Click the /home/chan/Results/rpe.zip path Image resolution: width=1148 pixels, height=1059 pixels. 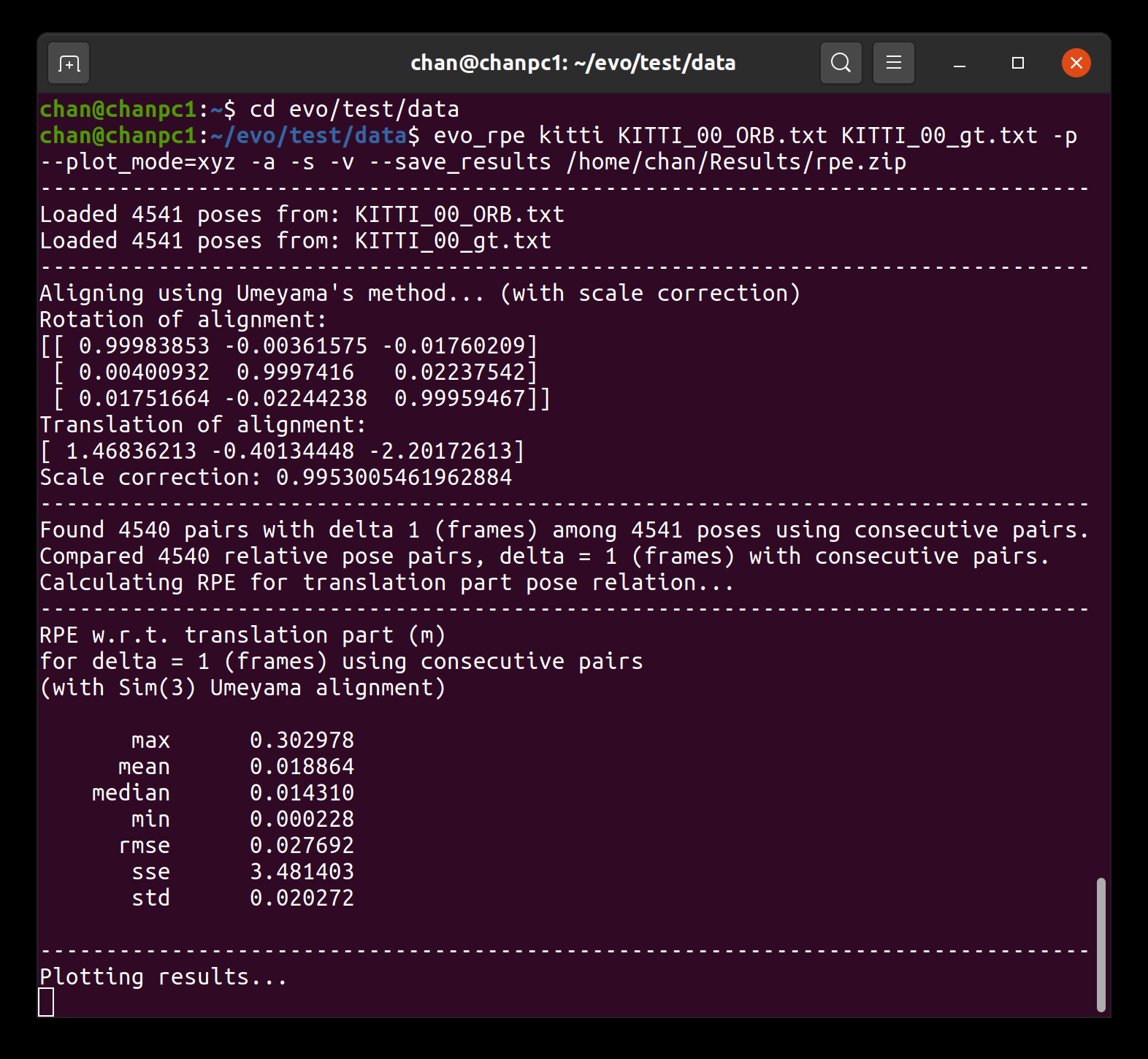pyautogui.click(x=735, y=162)
